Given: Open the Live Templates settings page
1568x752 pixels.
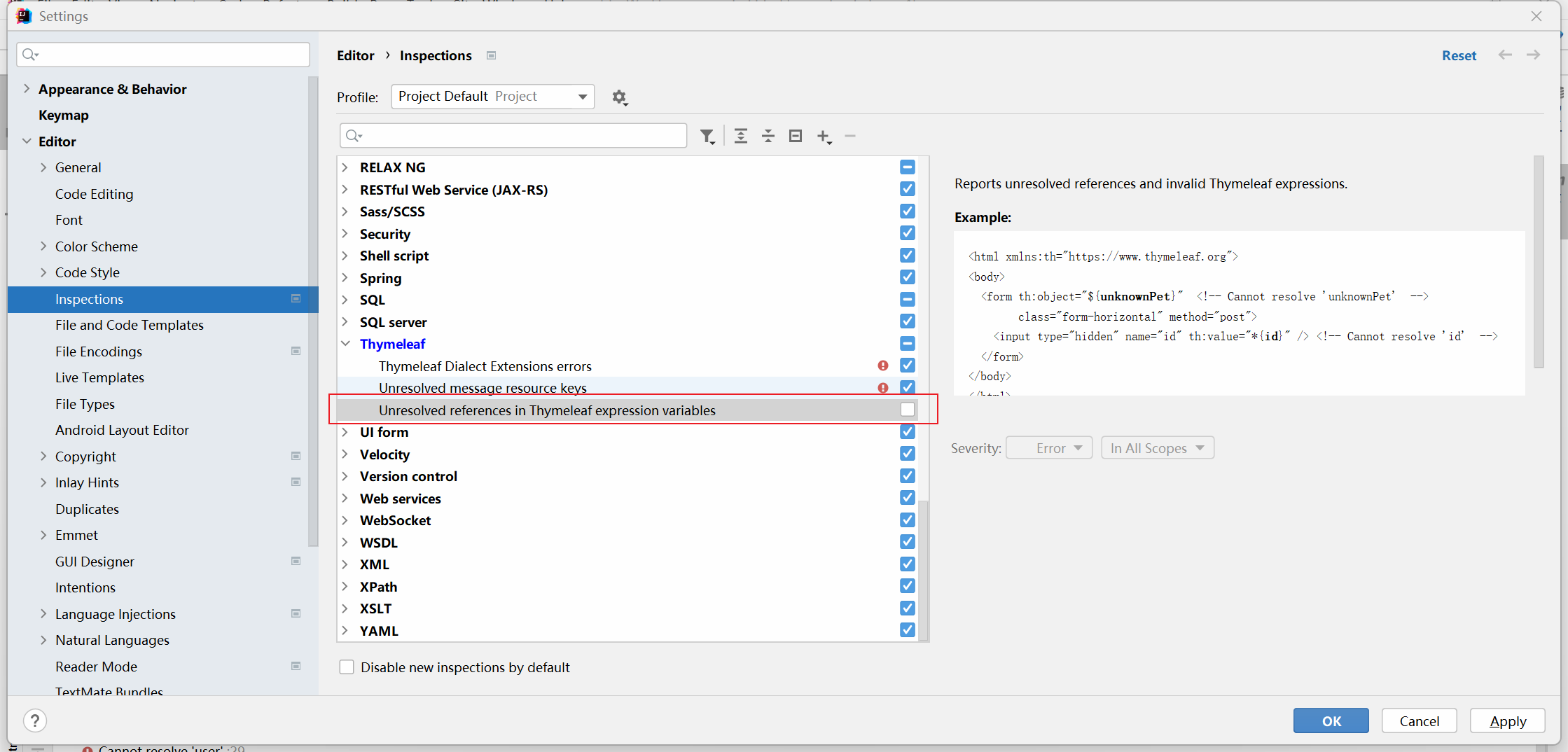Looking at the screenshot, I should (x=99, y=377).
